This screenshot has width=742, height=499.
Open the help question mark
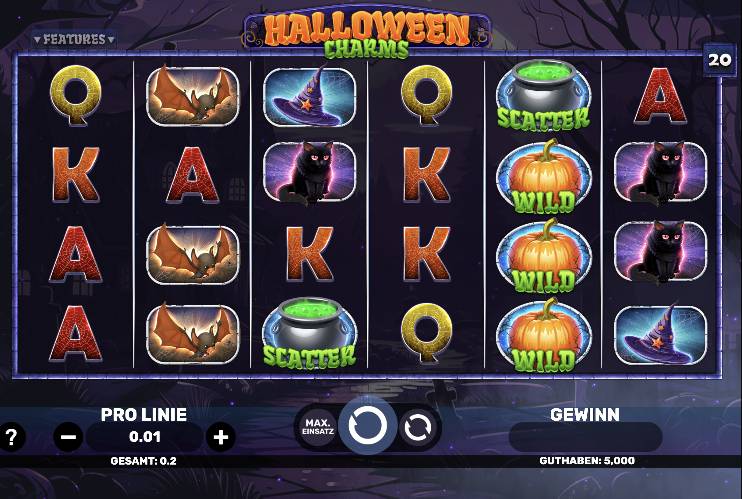coord(12,437)
